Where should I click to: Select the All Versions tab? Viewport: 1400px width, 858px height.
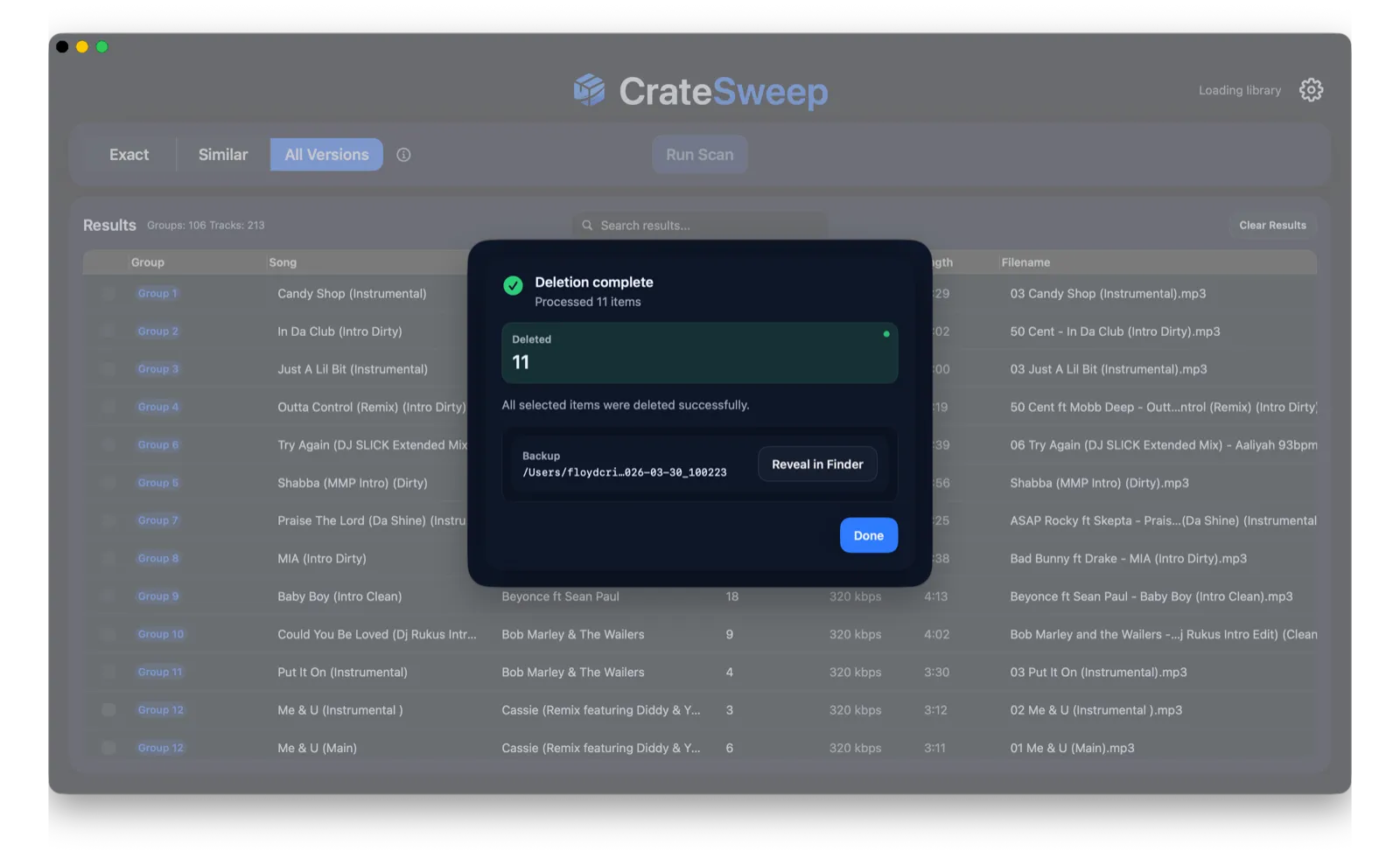pos(326,155)
